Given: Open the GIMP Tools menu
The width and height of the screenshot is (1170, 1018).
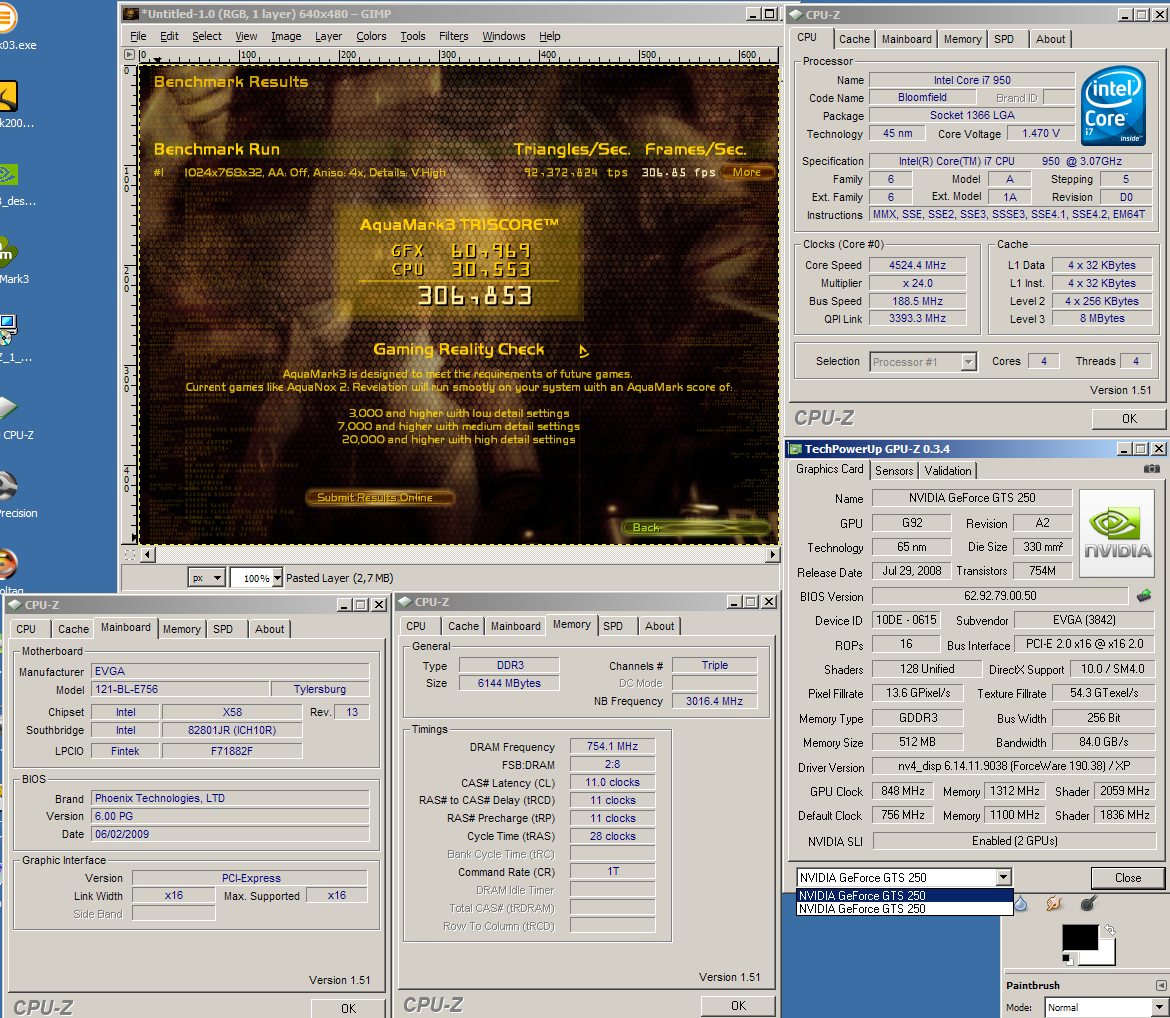Looking at the screenshot, I should (x=413, y=36).
